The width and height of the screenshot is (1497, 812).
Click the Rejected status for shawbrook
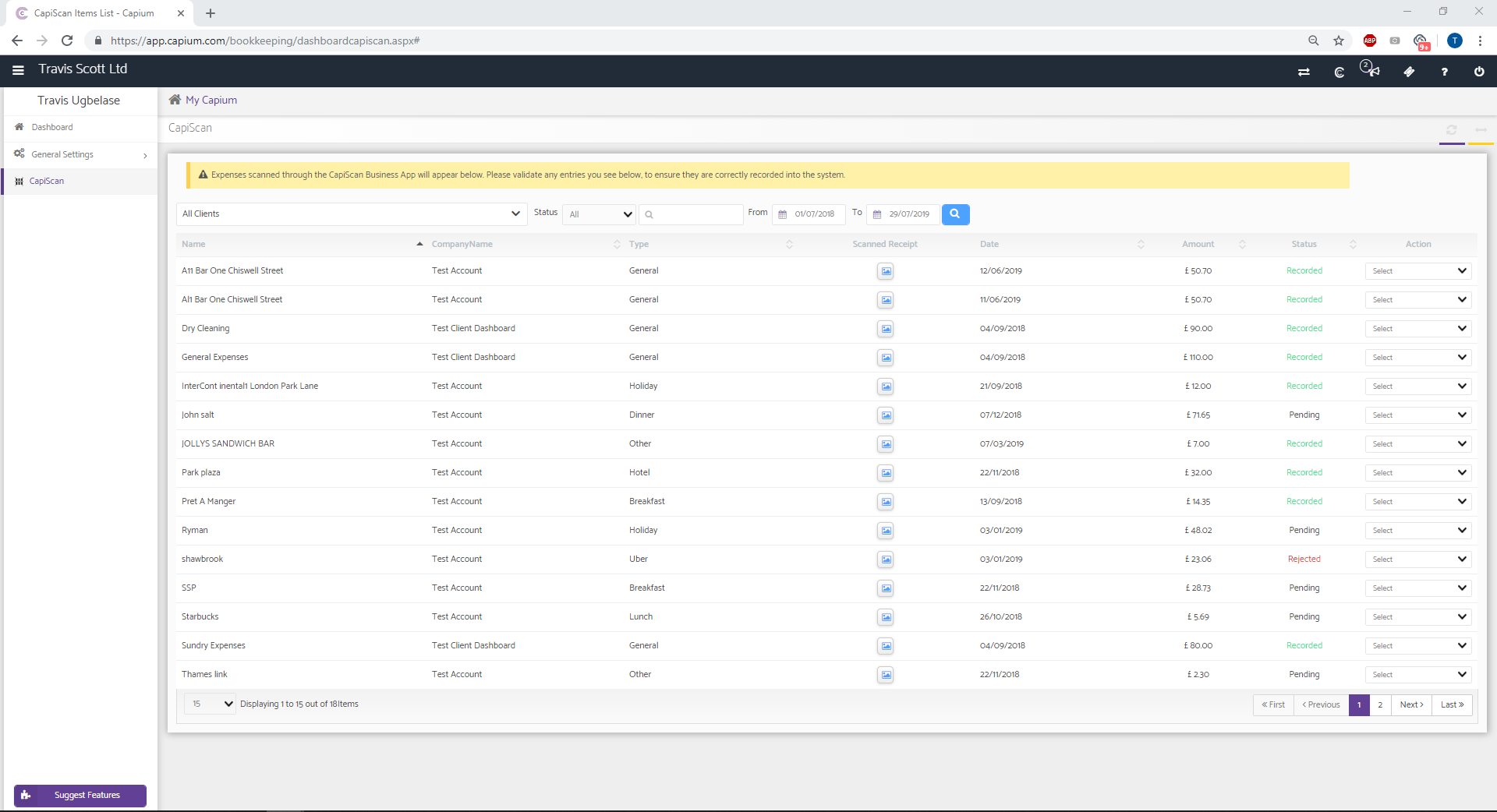(x=1304, y=559)
